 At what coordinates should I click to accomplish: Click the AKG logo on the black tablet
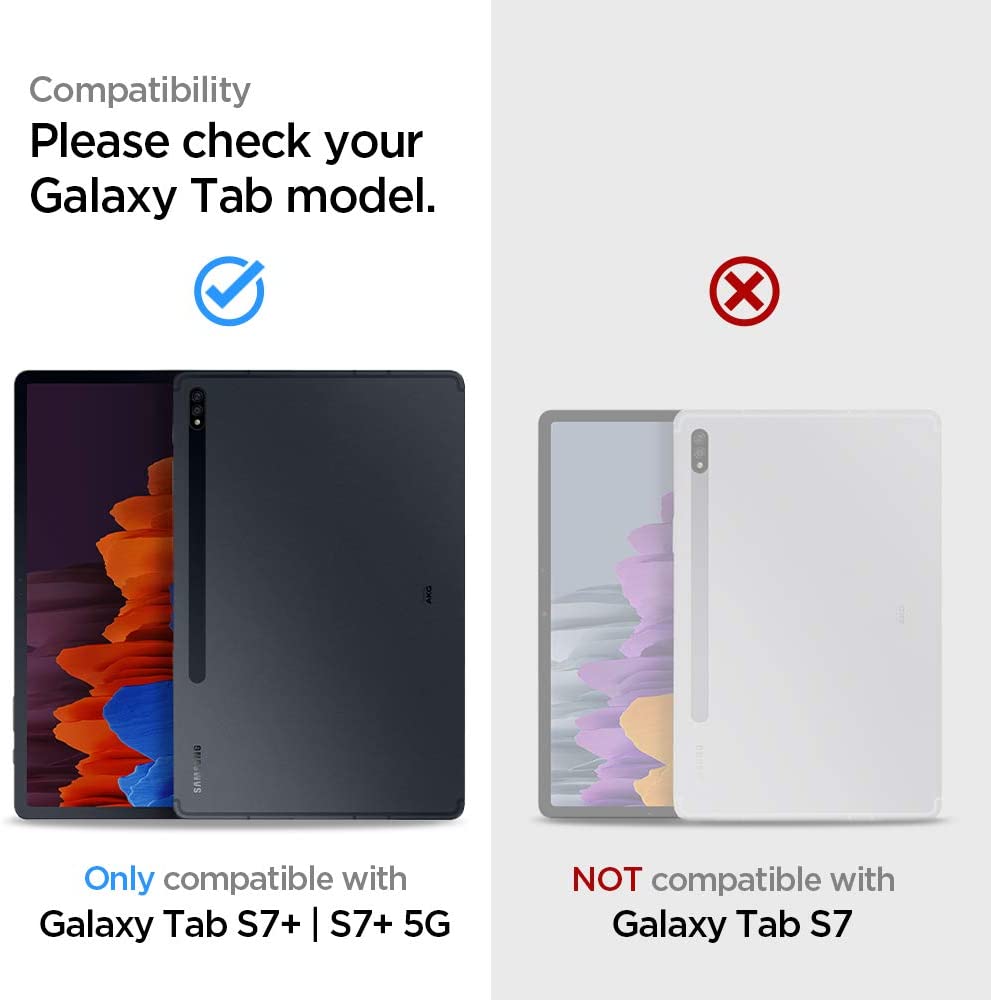(429, 594)
